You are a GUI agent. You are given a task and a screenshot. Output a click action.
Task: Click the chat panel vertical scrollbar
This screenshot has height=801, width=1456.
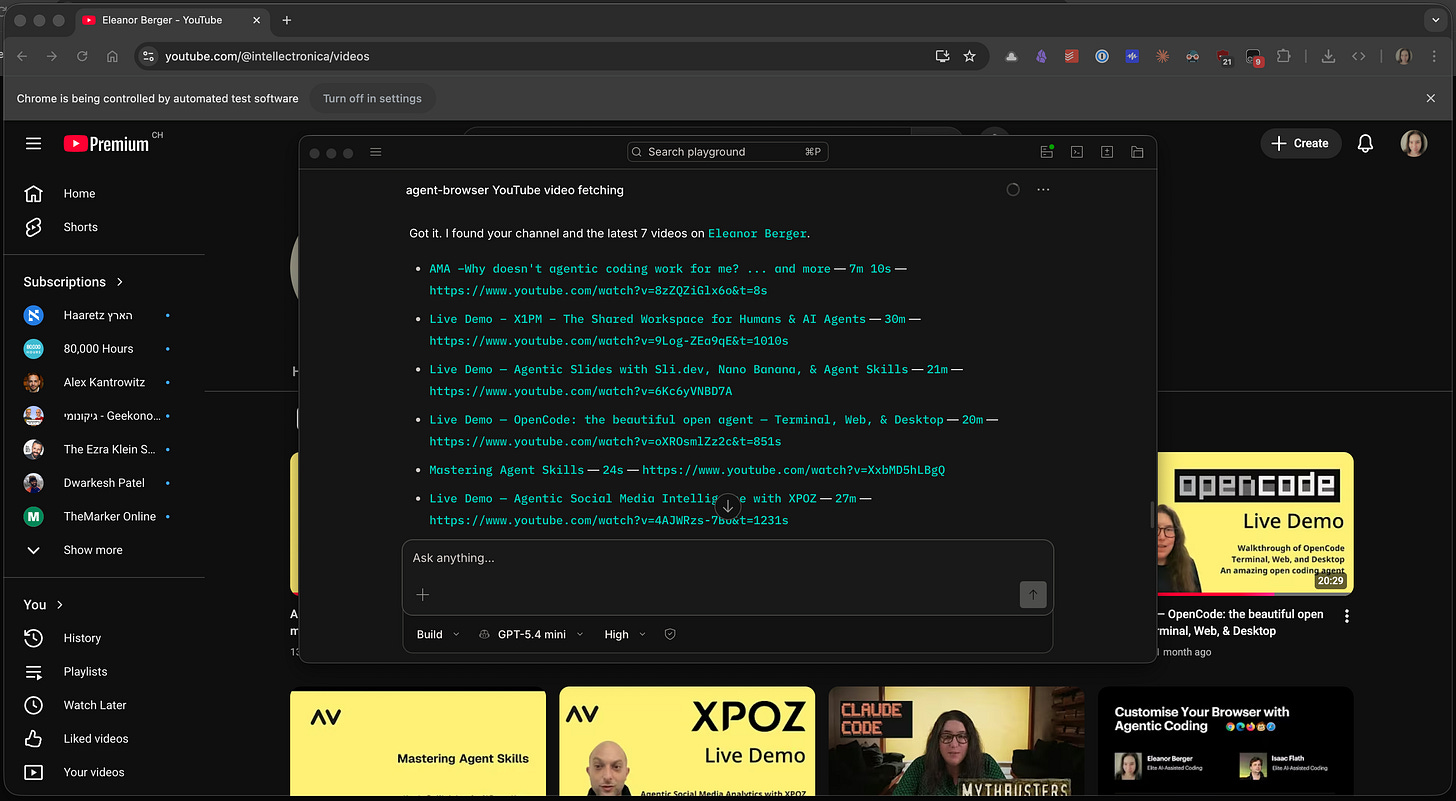click(x=1152, y=514)
